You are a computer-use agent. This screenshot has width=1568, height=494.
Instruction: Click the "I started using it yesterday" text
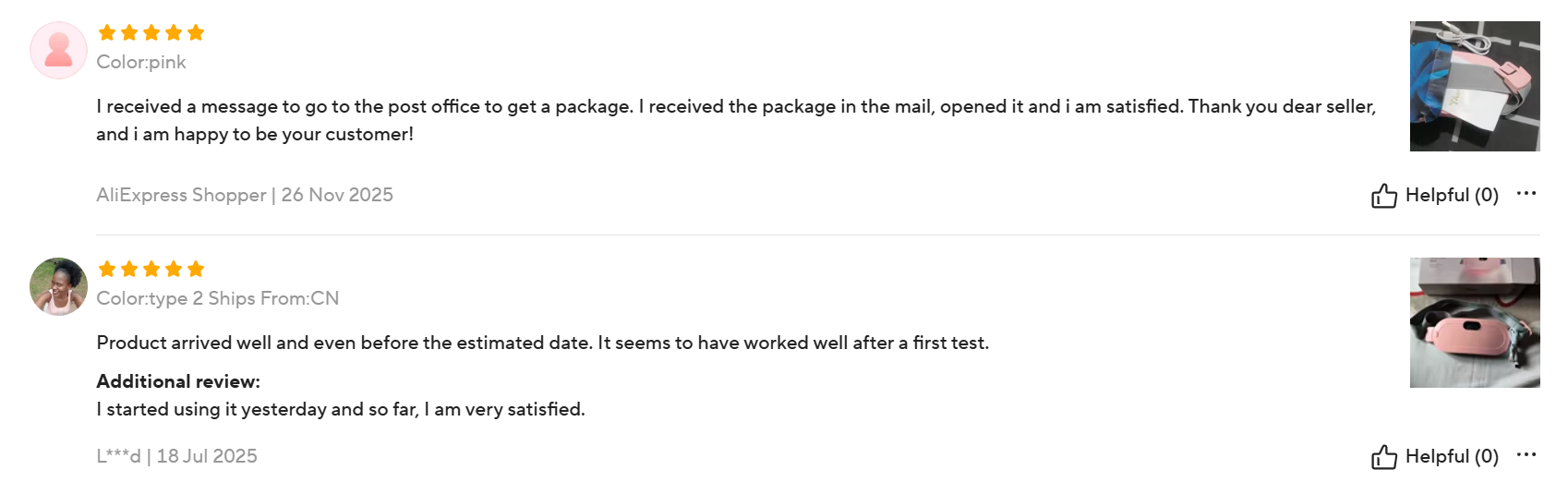341,409
